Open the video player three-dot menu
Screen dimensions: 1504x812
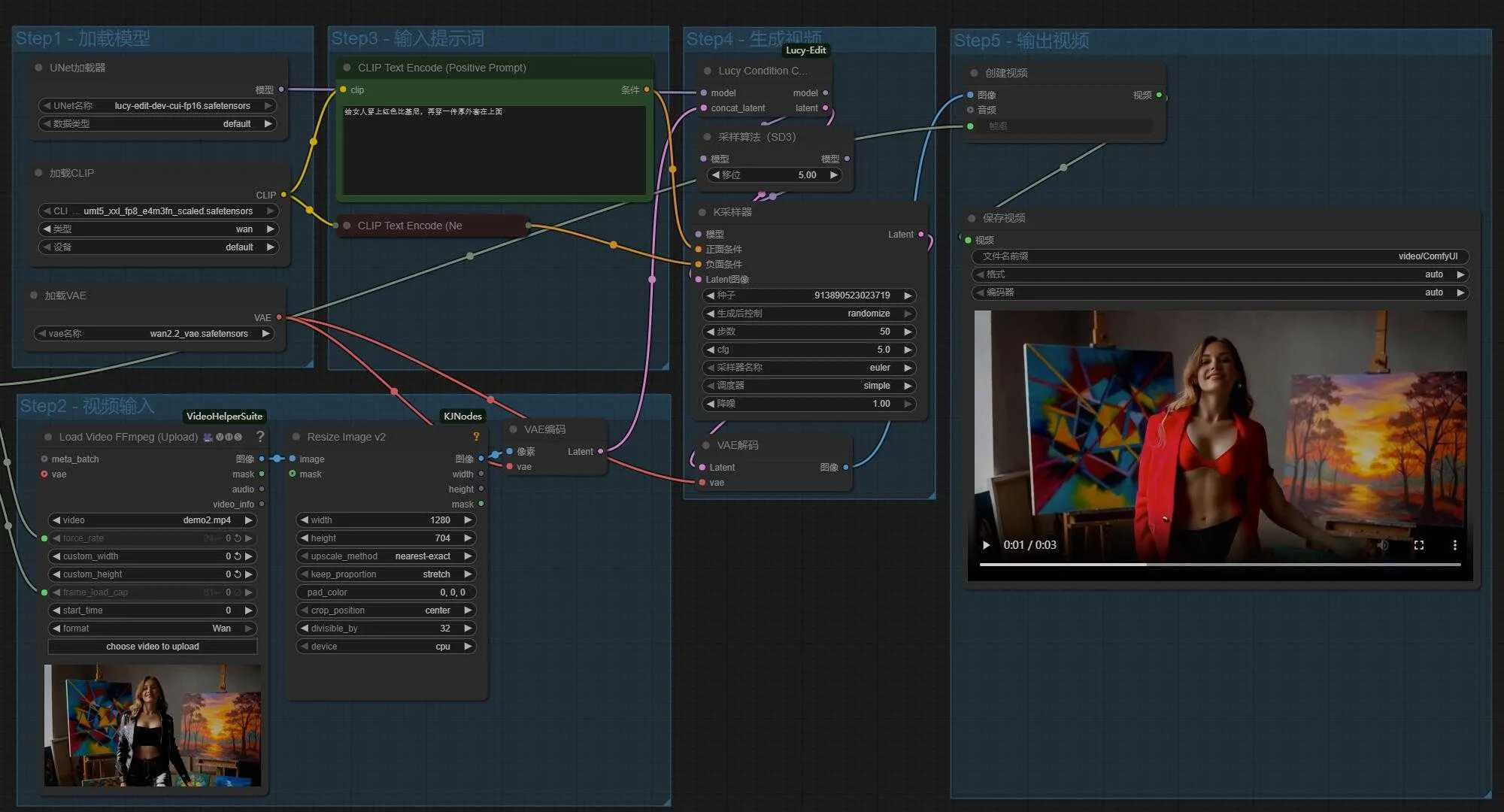click(1454, 544)
